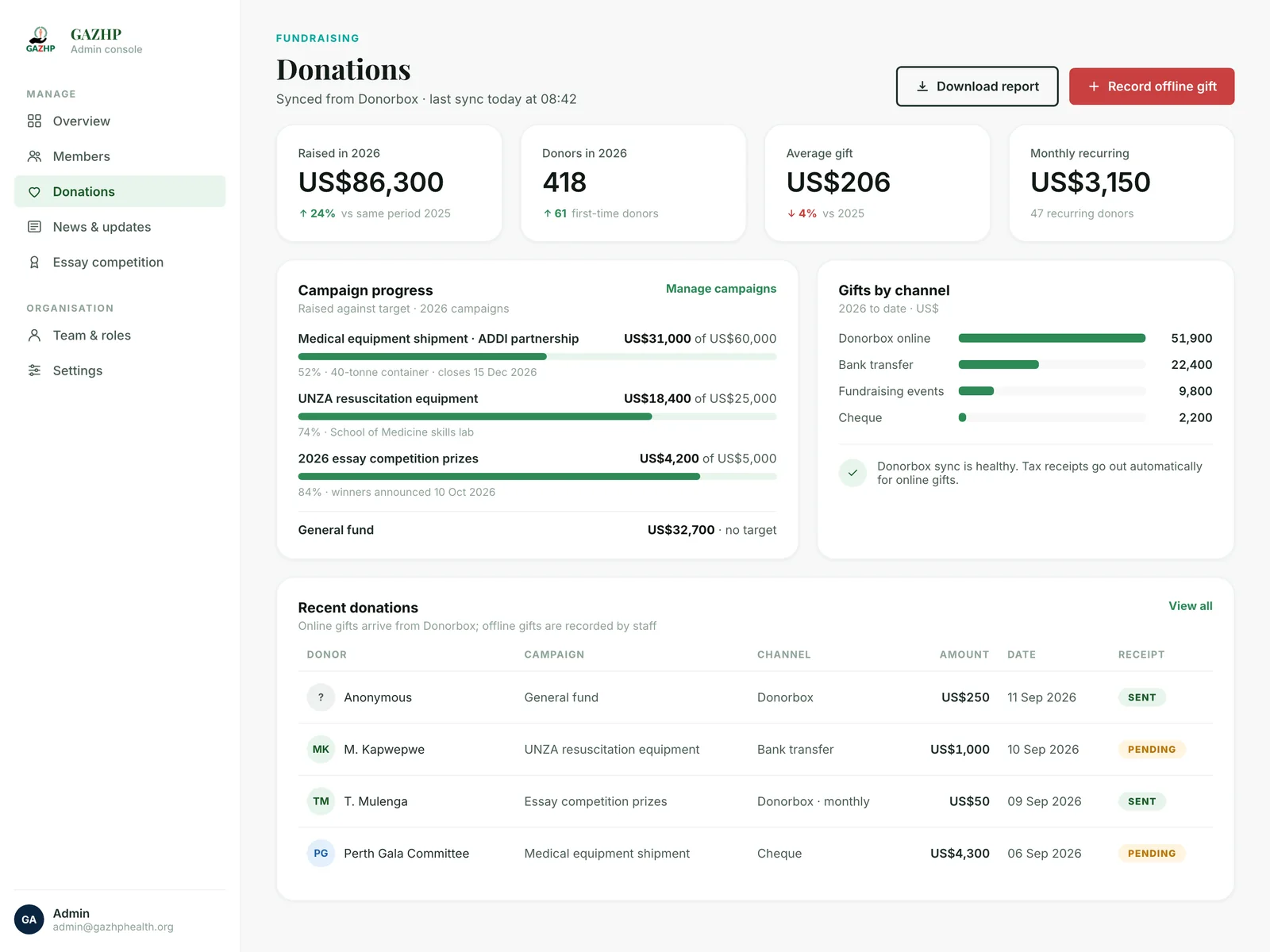
Task: Click the Essay competition award icon
Action: (x=34, y=263)
